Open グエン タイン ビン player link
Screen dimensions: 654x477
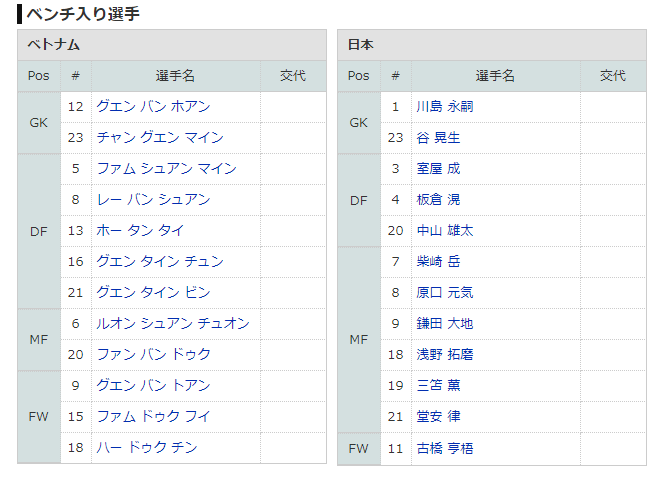(x=153, y=292)
